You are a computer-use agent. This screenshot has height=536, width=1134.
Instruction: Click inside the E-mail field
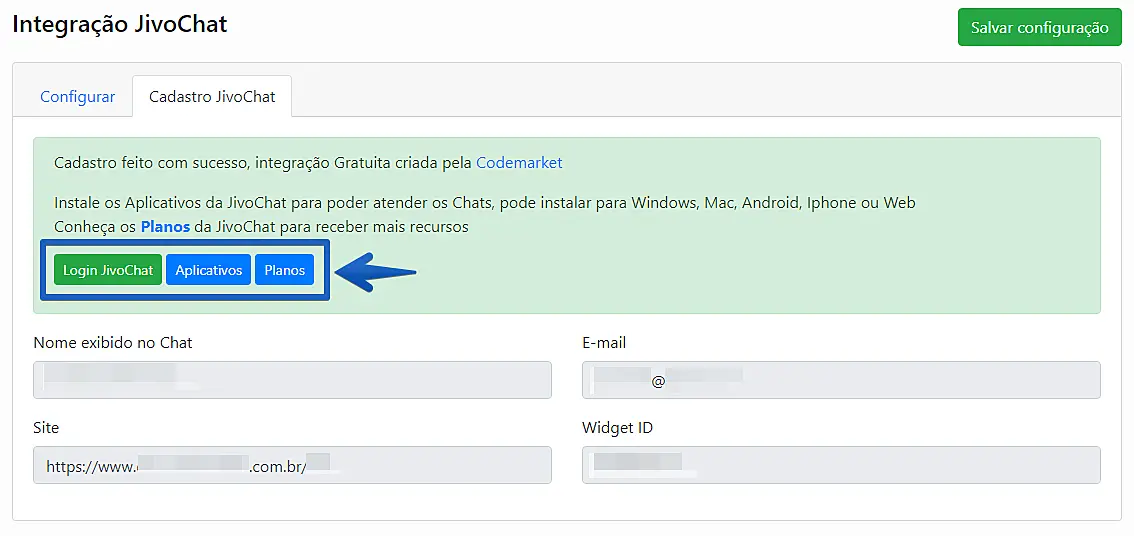tap(841, 380)
